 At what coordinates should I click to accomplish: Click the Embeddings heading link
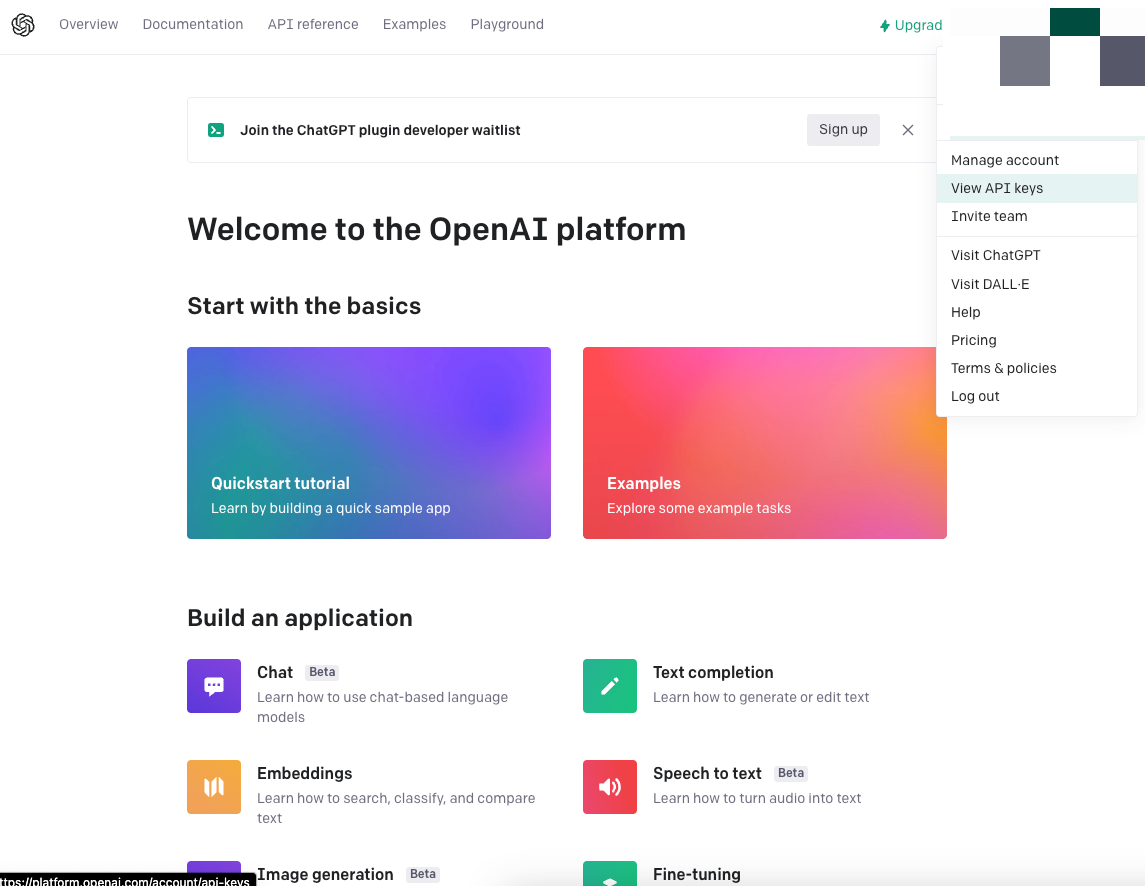click(x=305, y=774)
